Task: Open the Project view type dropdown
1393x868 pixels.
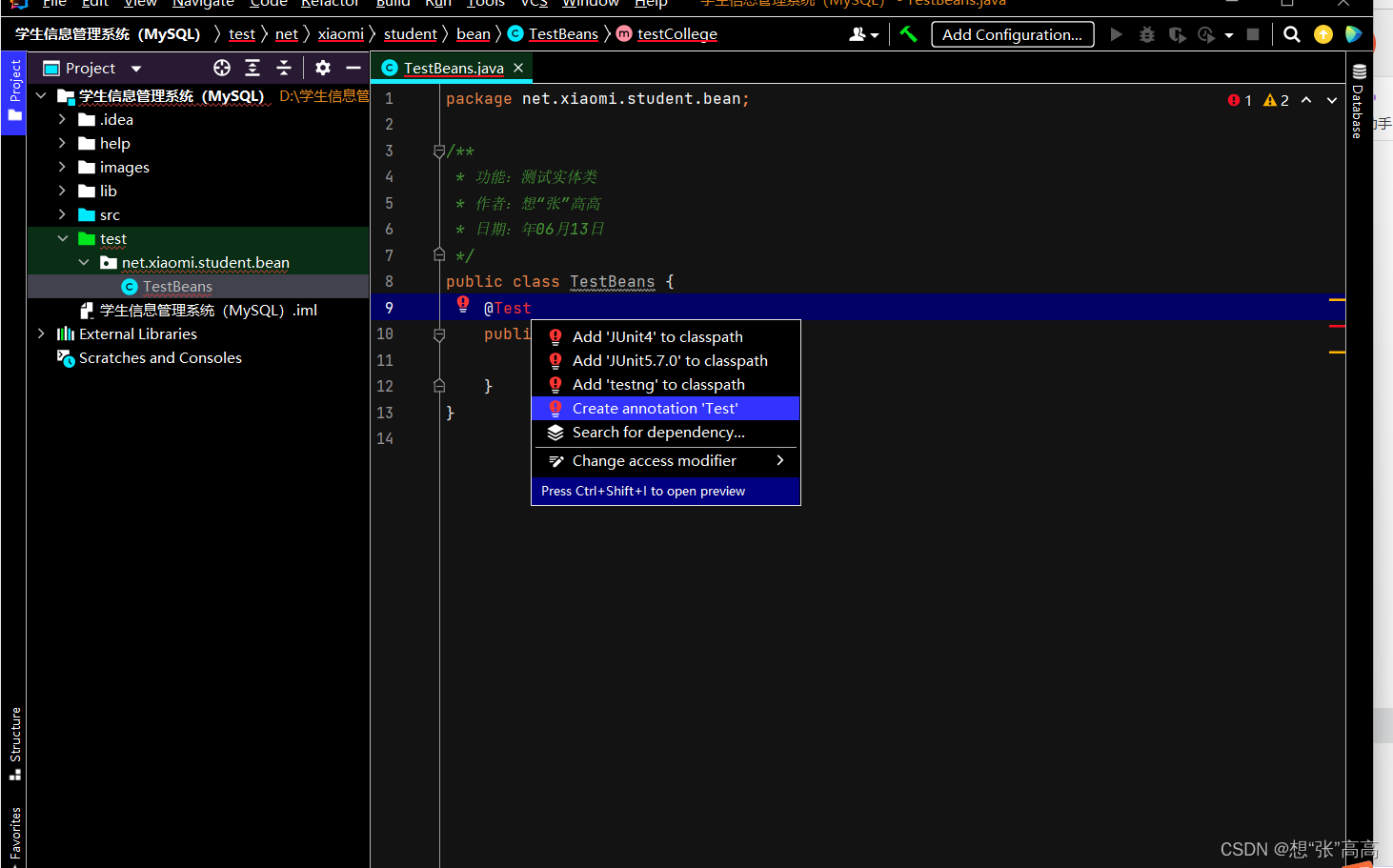Action: click(x=136, y=69)
